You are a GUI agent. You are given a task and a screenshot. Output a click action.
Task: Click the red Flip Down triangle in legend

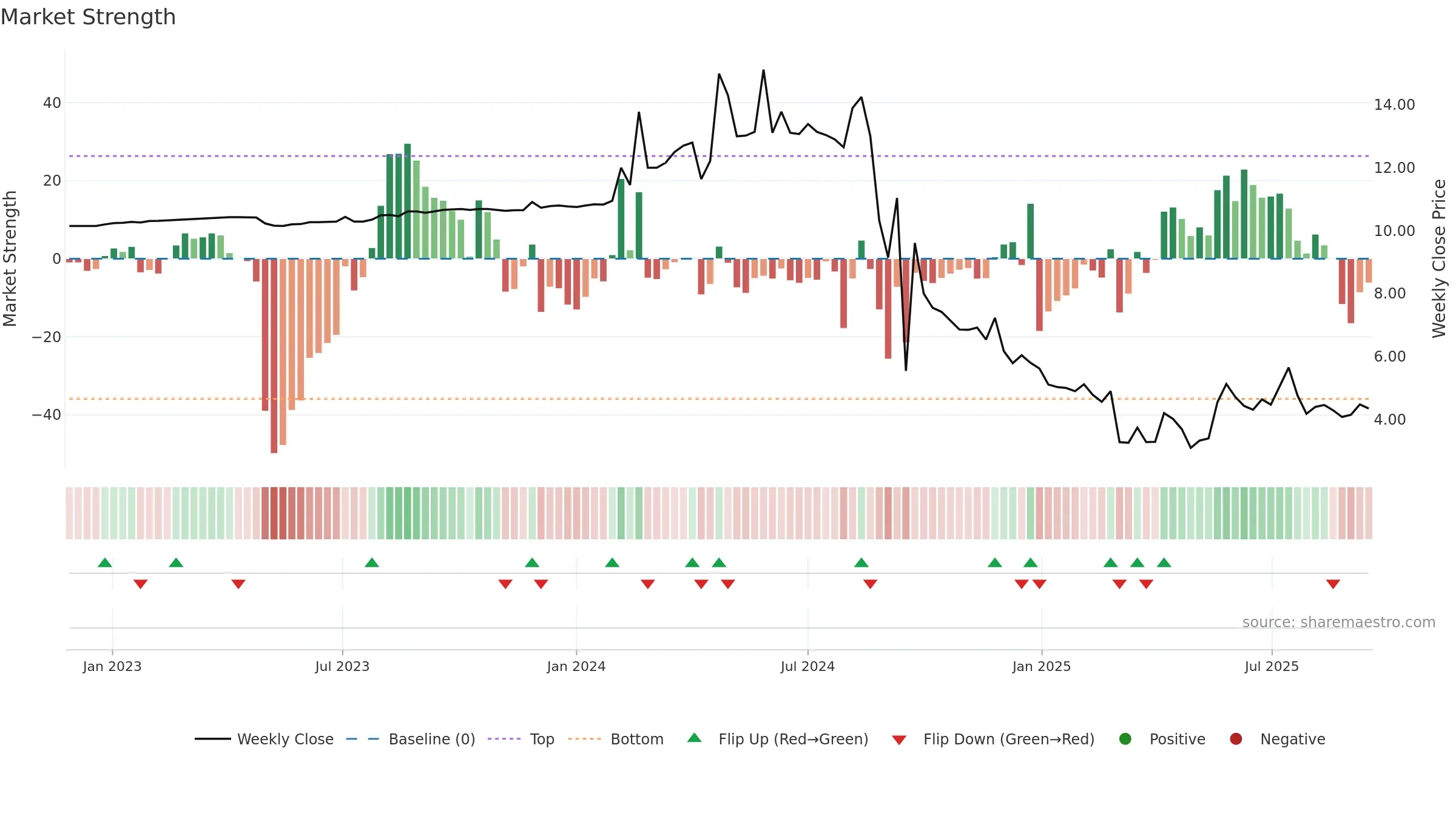coord(899,740)
